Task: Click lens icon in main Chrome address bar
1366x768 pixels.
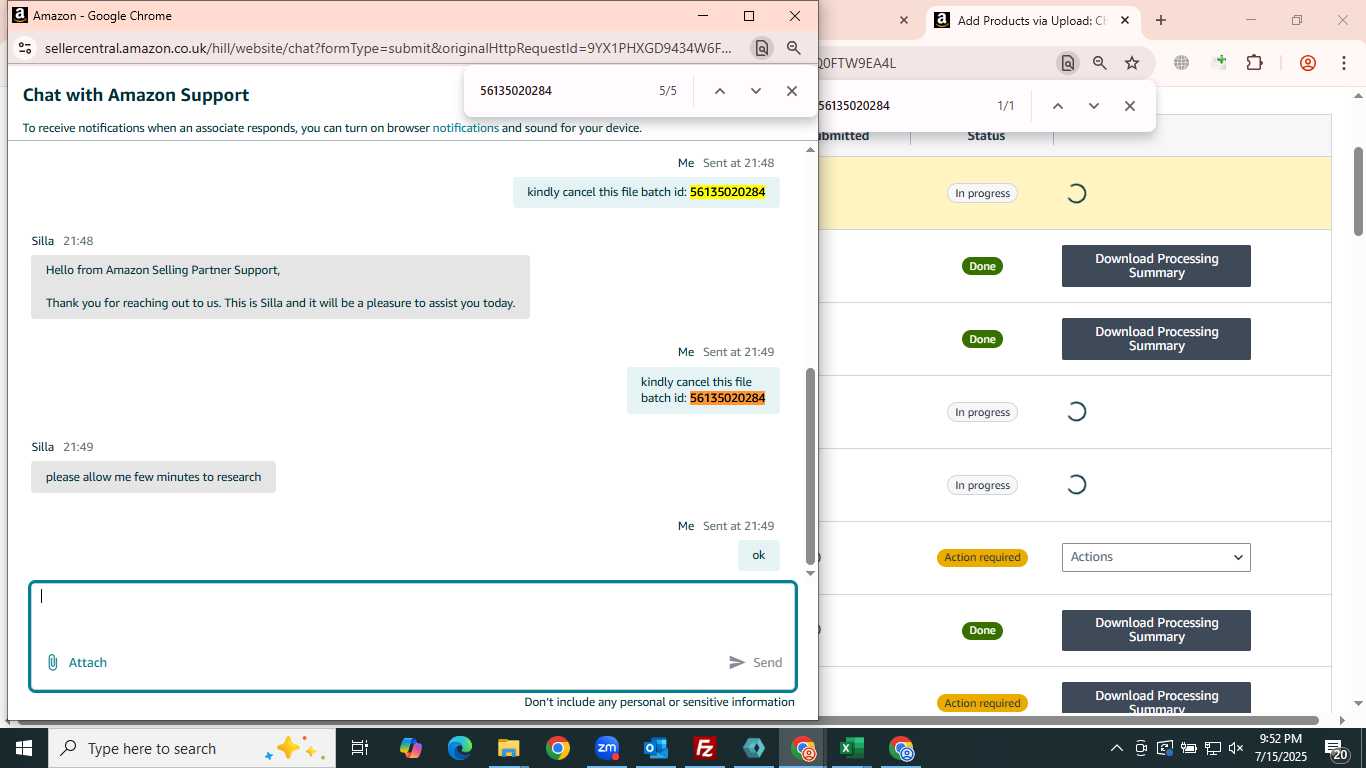Action: tap(1068, 63)
